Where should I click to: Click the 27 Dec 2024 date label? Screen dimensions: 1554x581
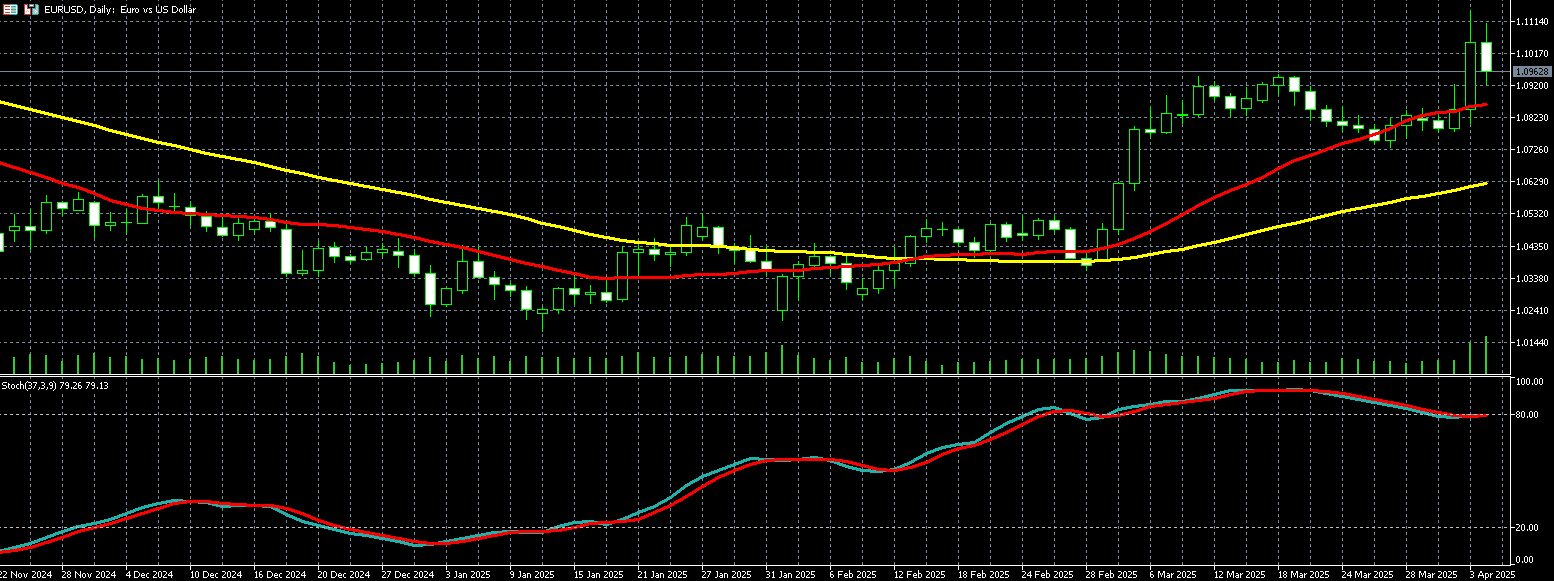(410, 575)
